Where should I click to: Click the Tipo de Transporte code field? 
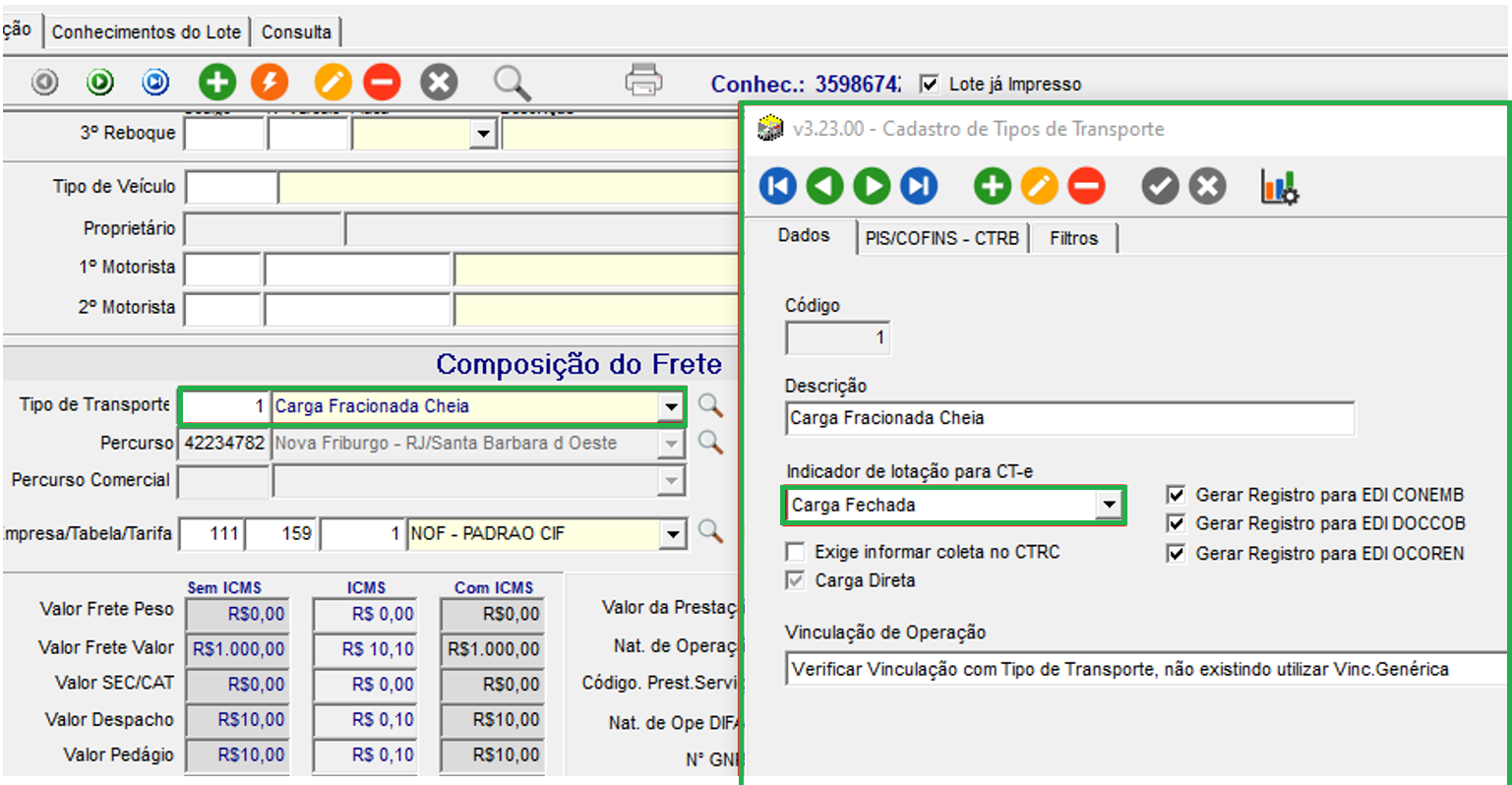point(224,406)
